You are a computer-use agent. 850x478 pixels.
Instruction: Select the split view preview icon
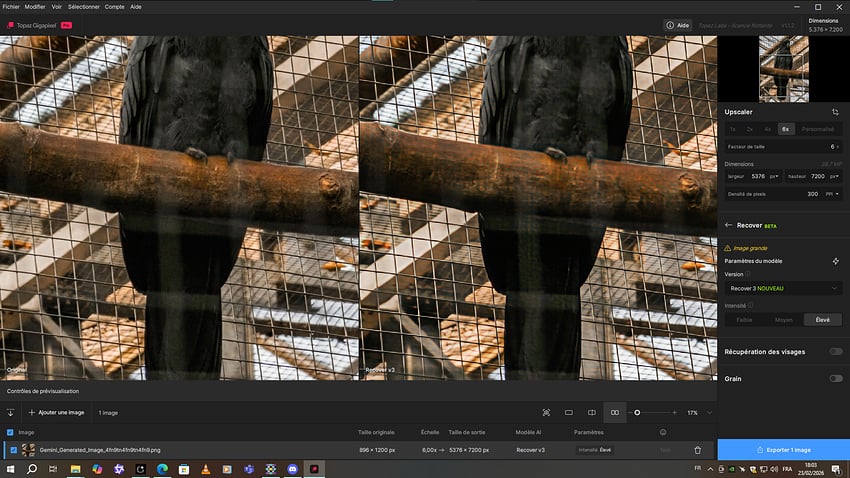(x=592, y=412)
